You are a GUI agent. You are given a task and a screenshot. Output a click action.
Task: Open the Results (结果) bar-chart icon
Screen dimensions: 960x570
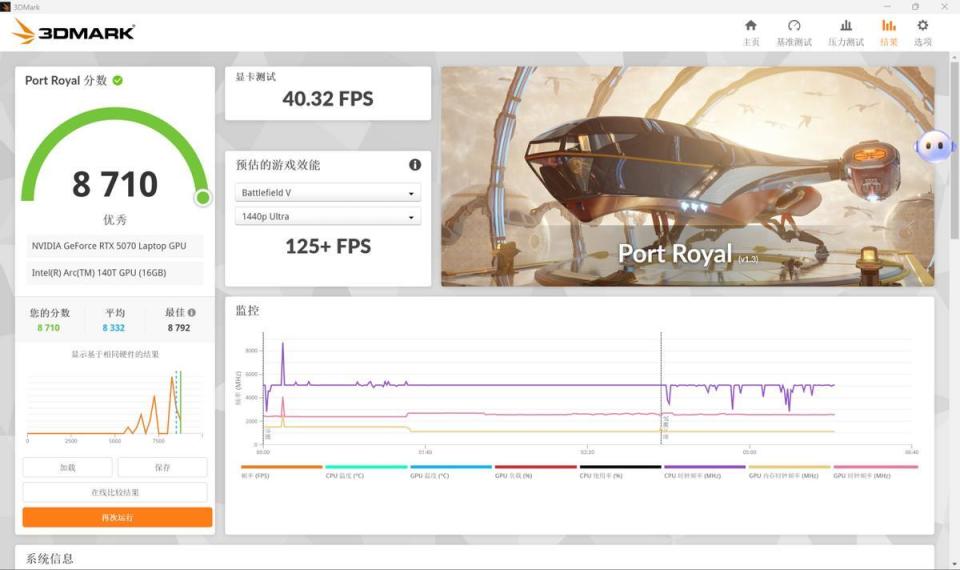point(888,26)
